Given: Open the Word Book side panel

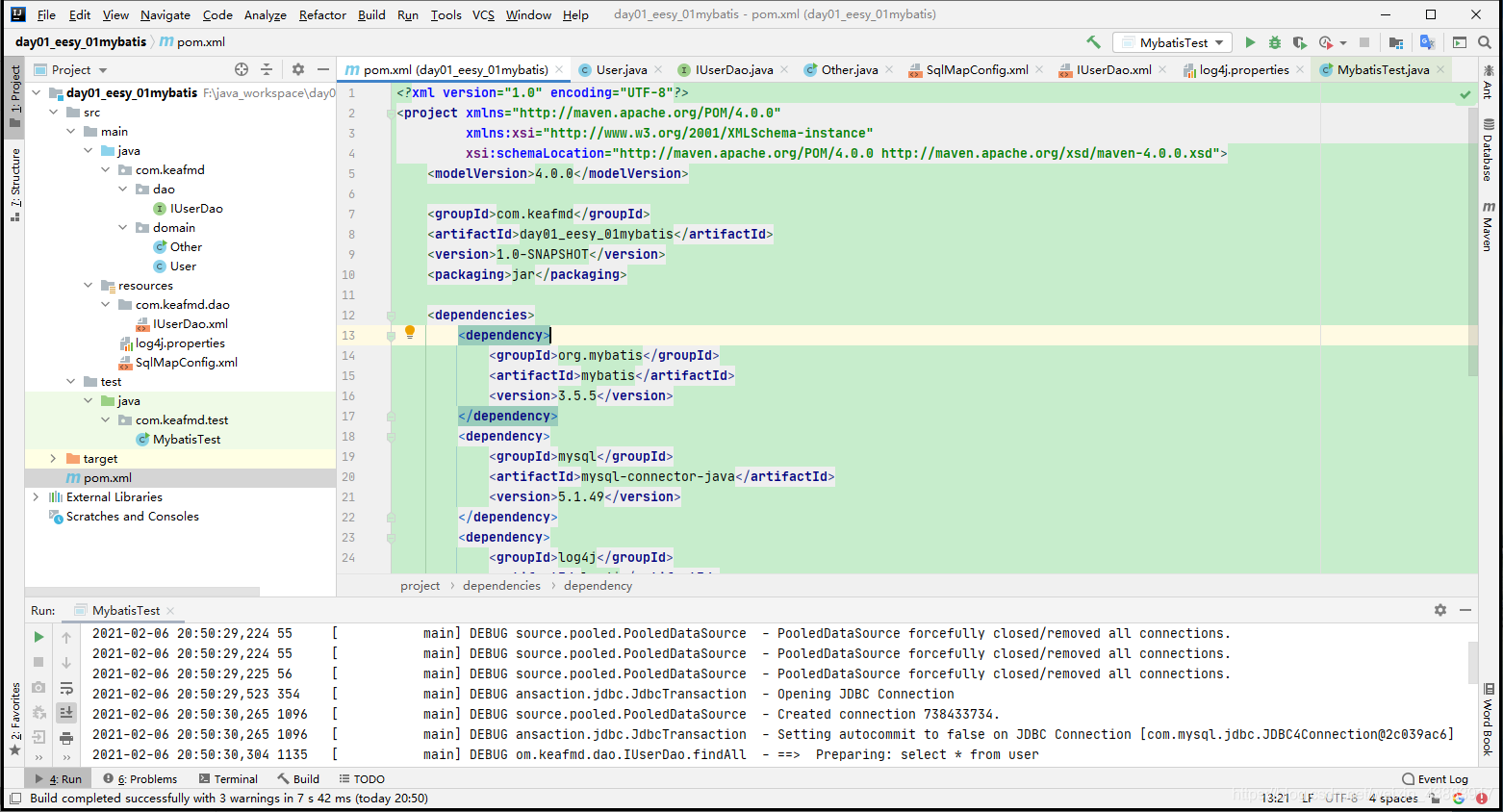Looking at the screenshot, I should coord(1488,721).
